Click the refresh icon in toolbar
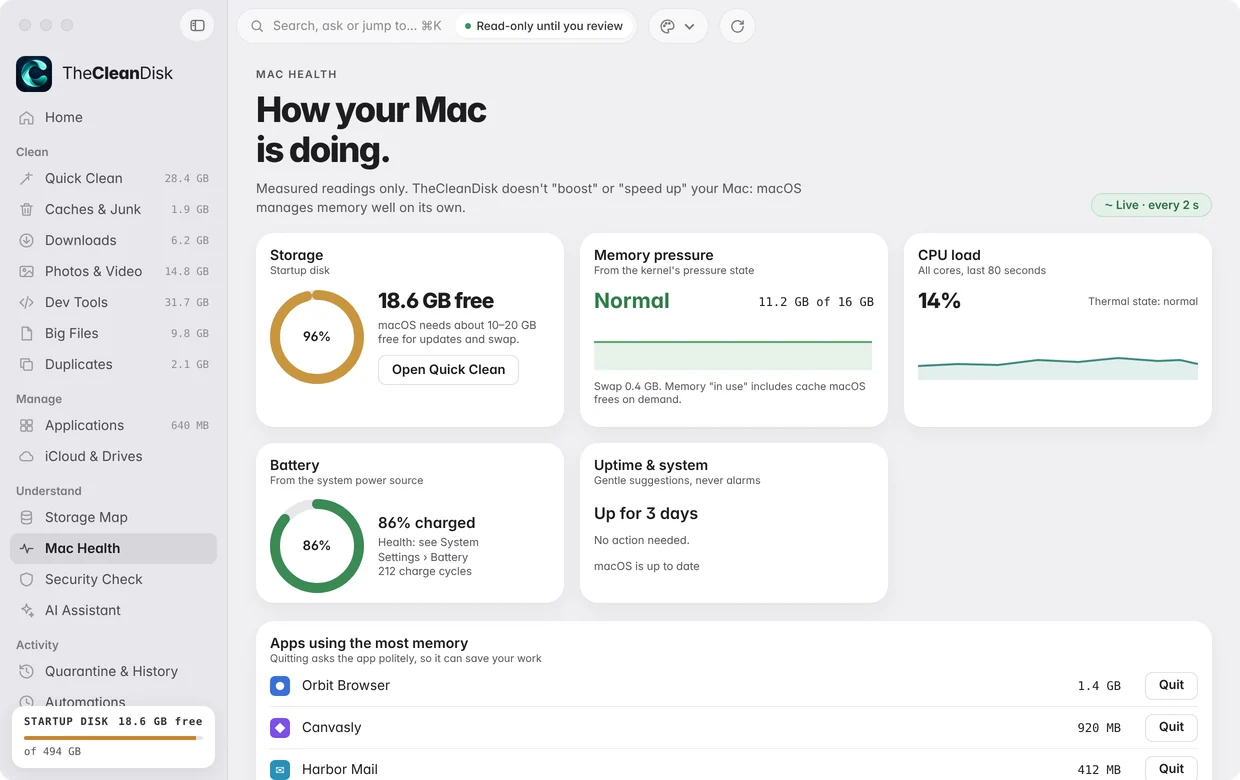 tap(737, 26)
